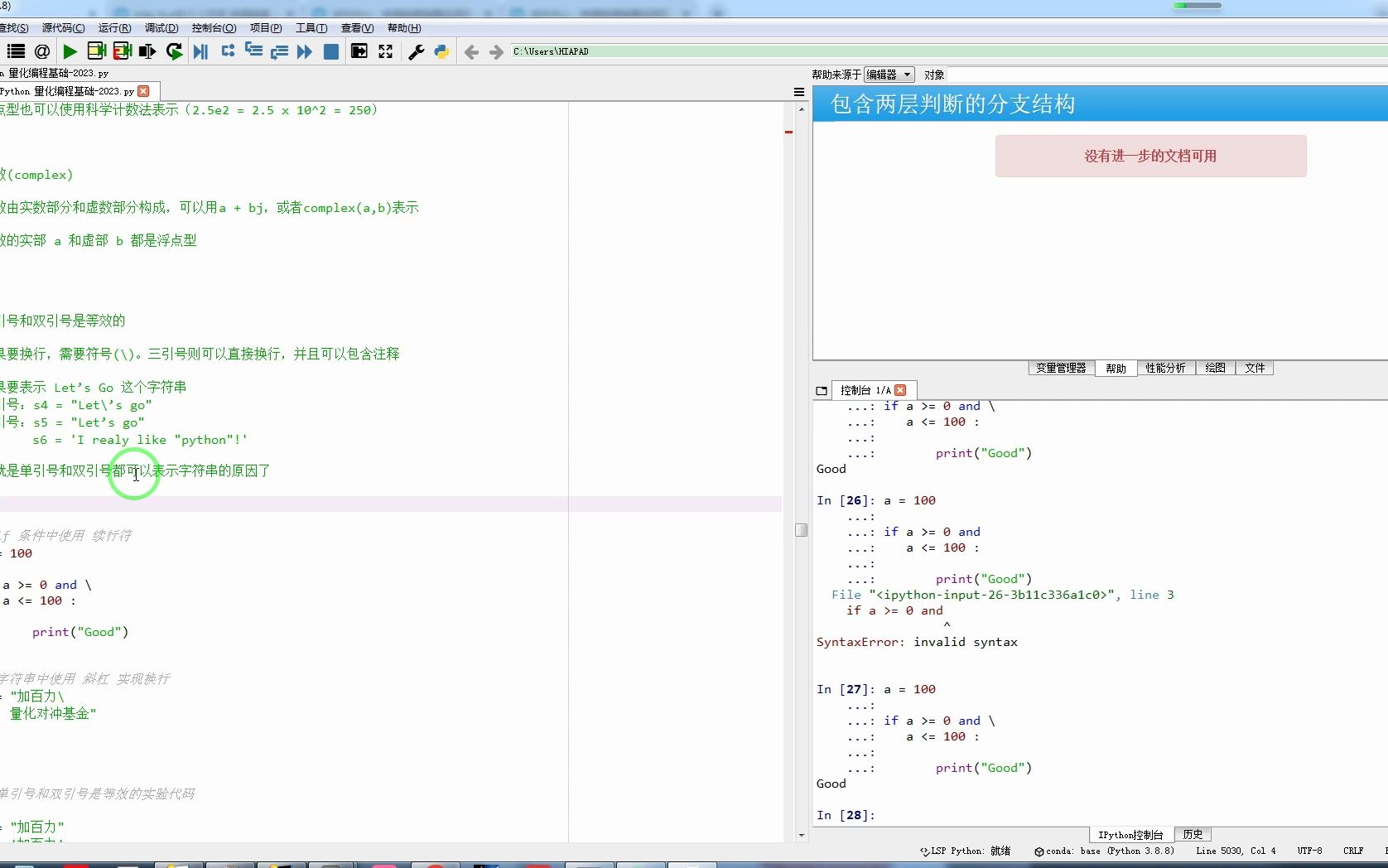Click the editor vertical scrollbar thumb
Screen dimensions: 1388x868
tap(801, 530)
